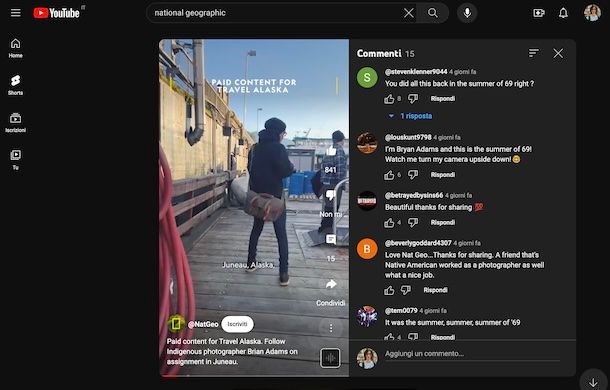Click the Condividi share arrow on the Short
The width and height of the screenshot is (610, 390).
[331, 285]
